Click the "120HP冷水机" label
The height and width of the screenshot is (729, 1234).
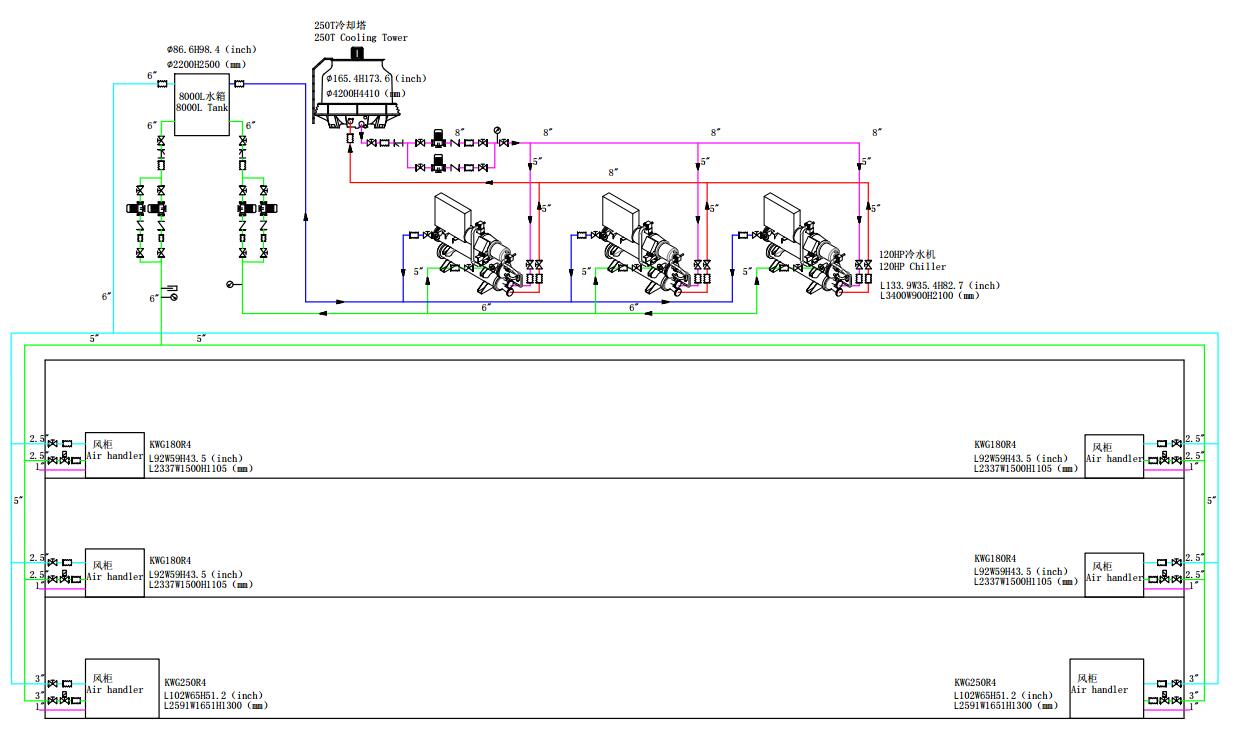(906, 255)
